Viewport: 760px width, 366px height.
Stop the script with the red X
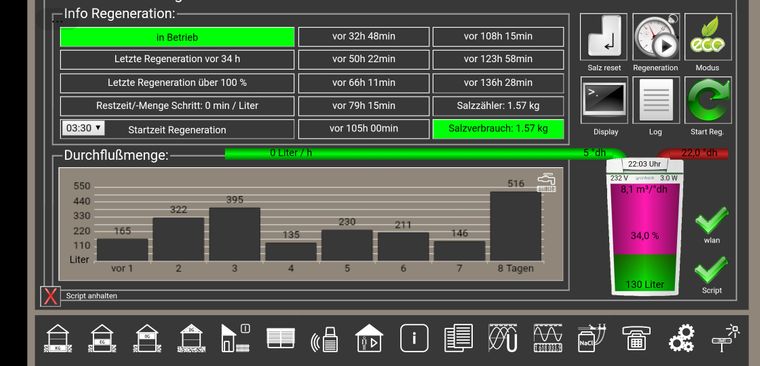click(x=50, y=296)
